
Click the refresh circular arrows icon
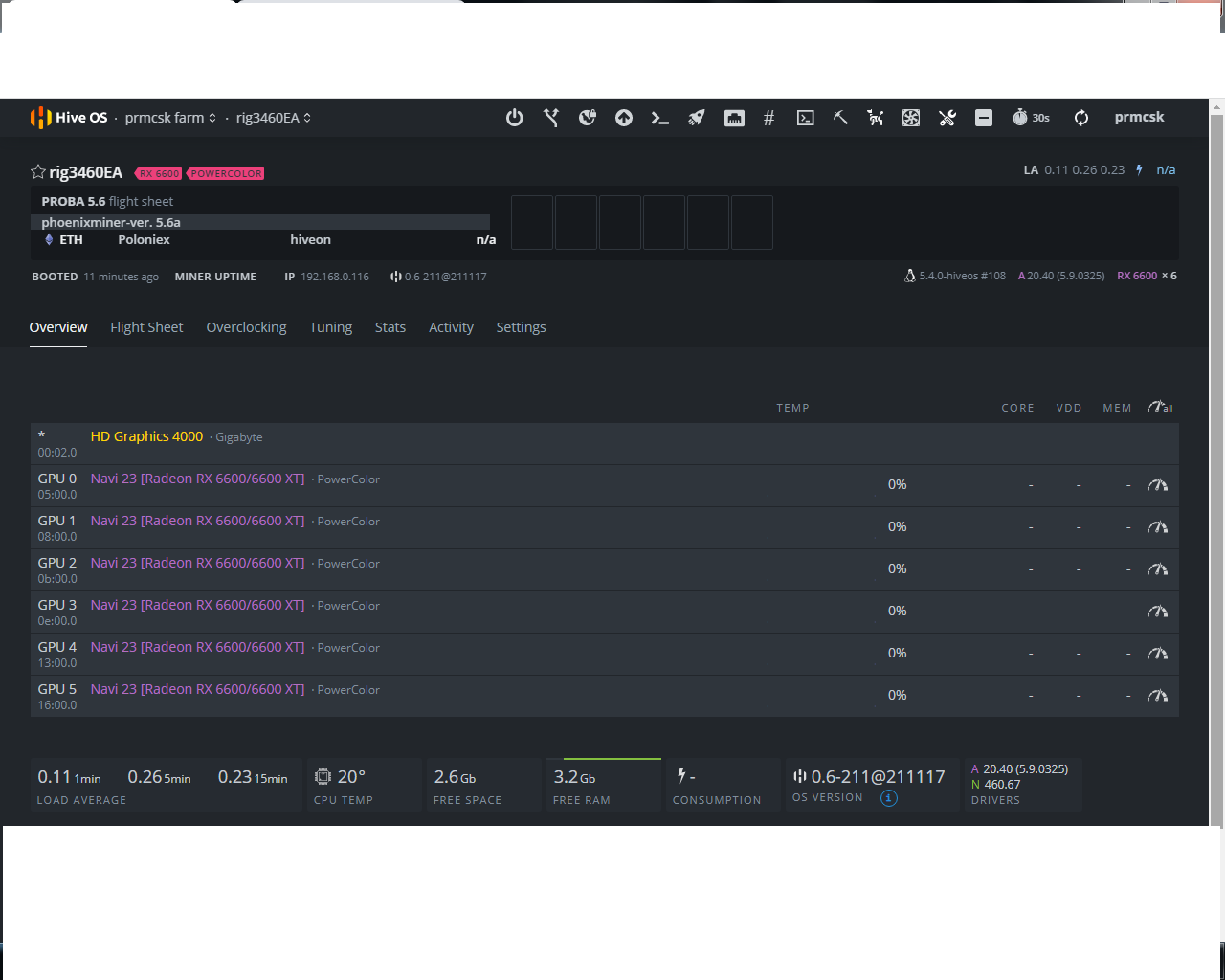[x=1081, y=118]
